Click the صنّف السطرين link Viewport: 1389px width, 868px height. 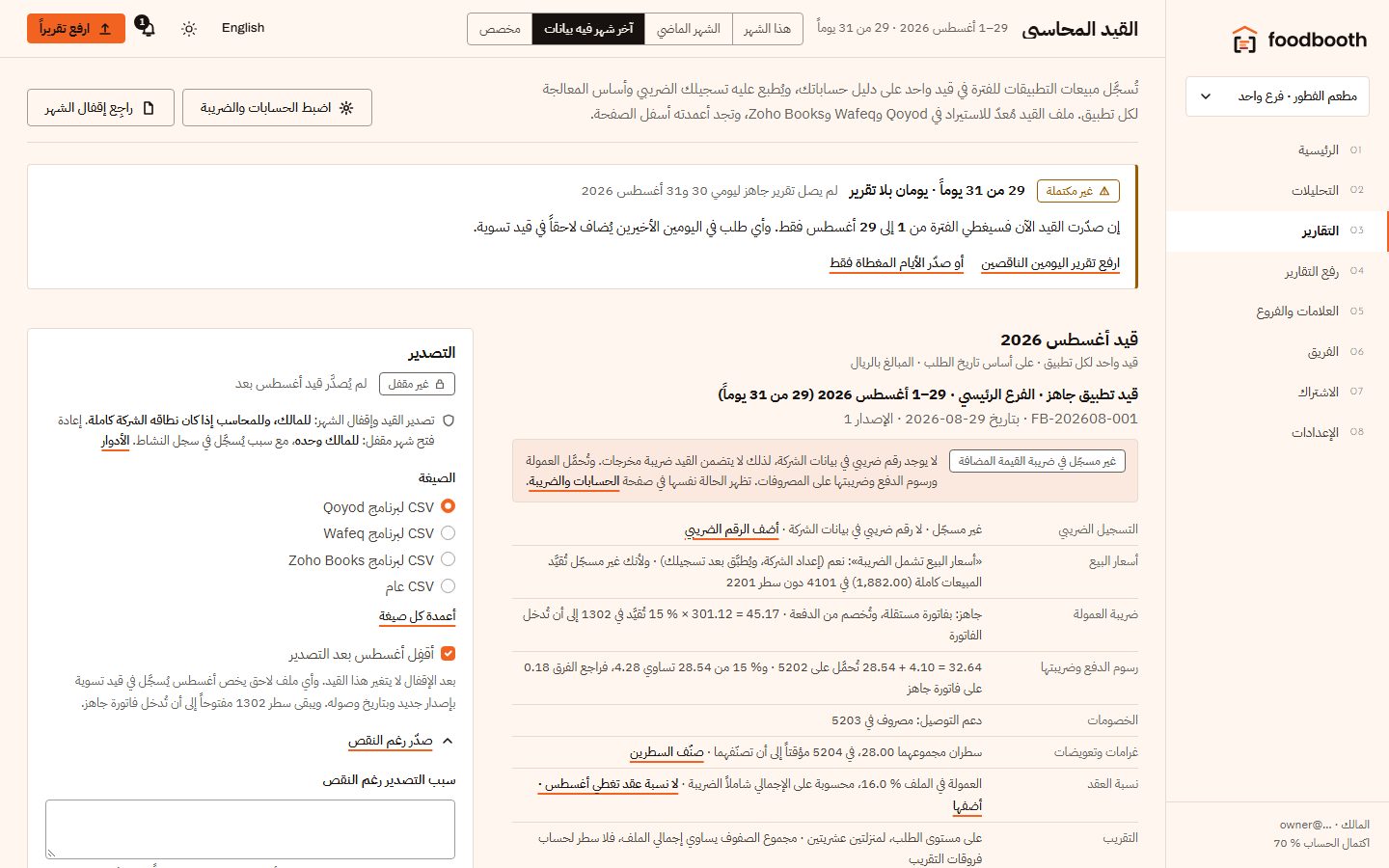[x=667, y=752]
